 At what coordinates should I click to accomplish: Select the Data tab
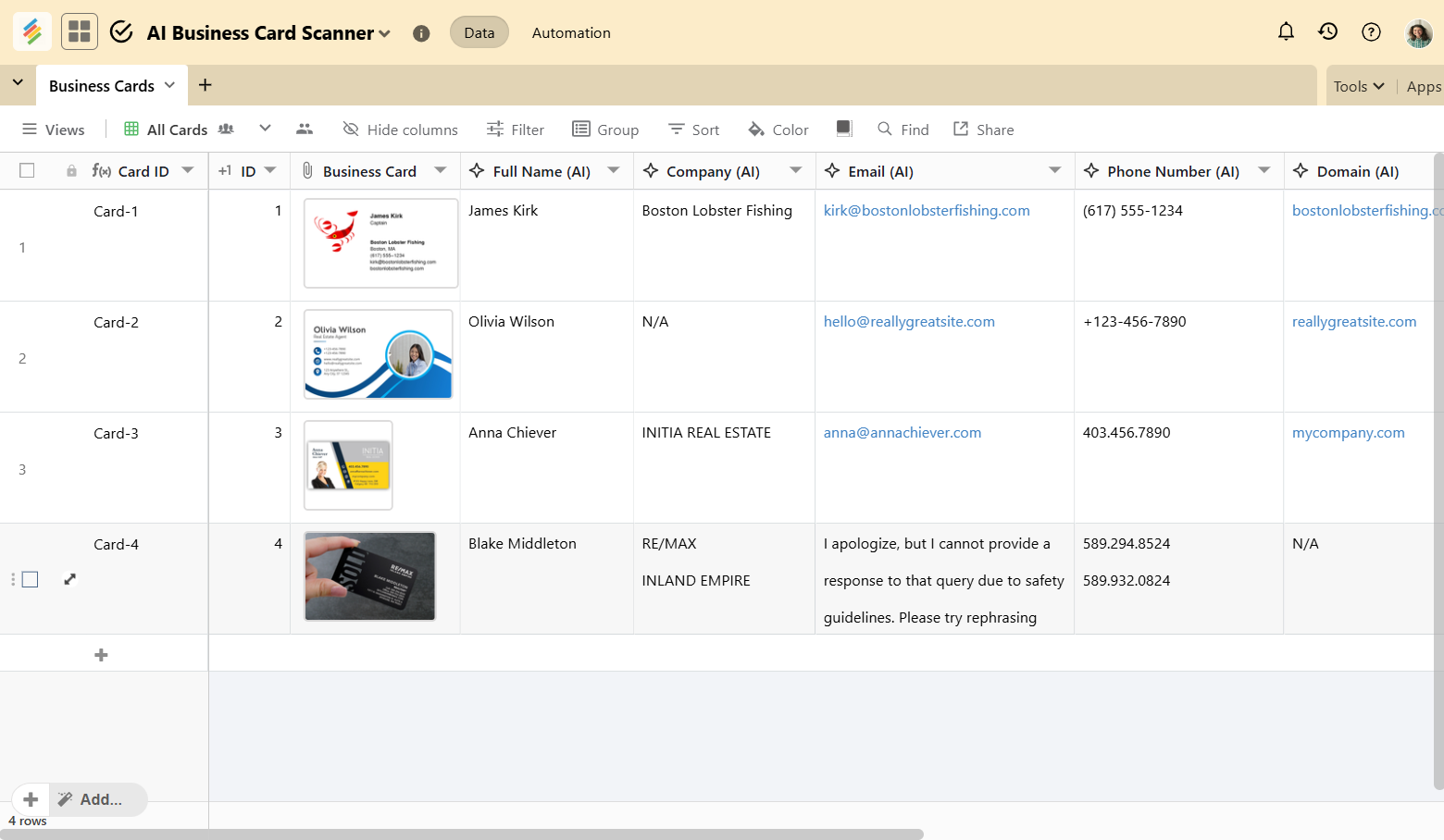point(479,31)
